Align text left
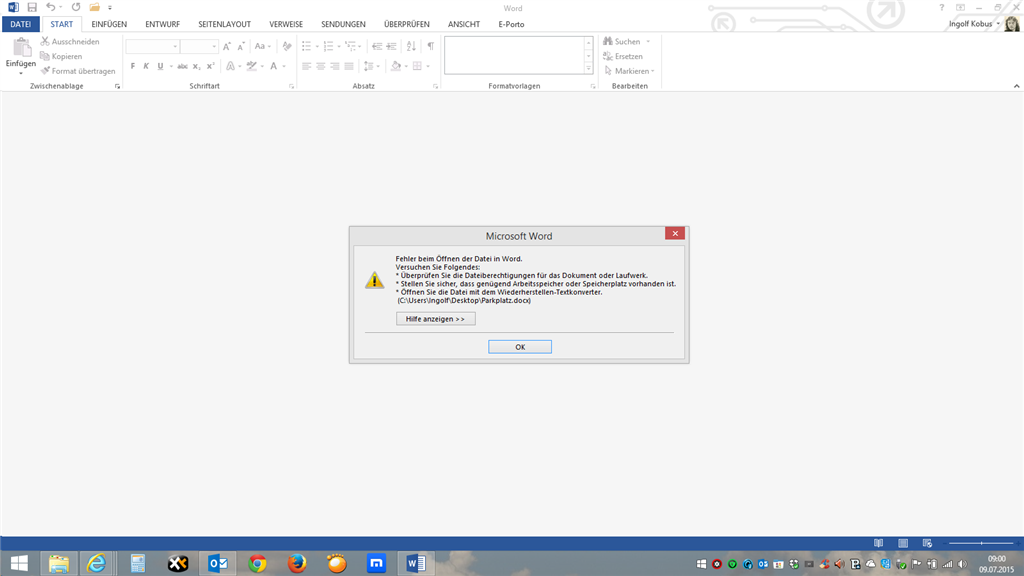The image size is (1024, 576). (306, 66)
